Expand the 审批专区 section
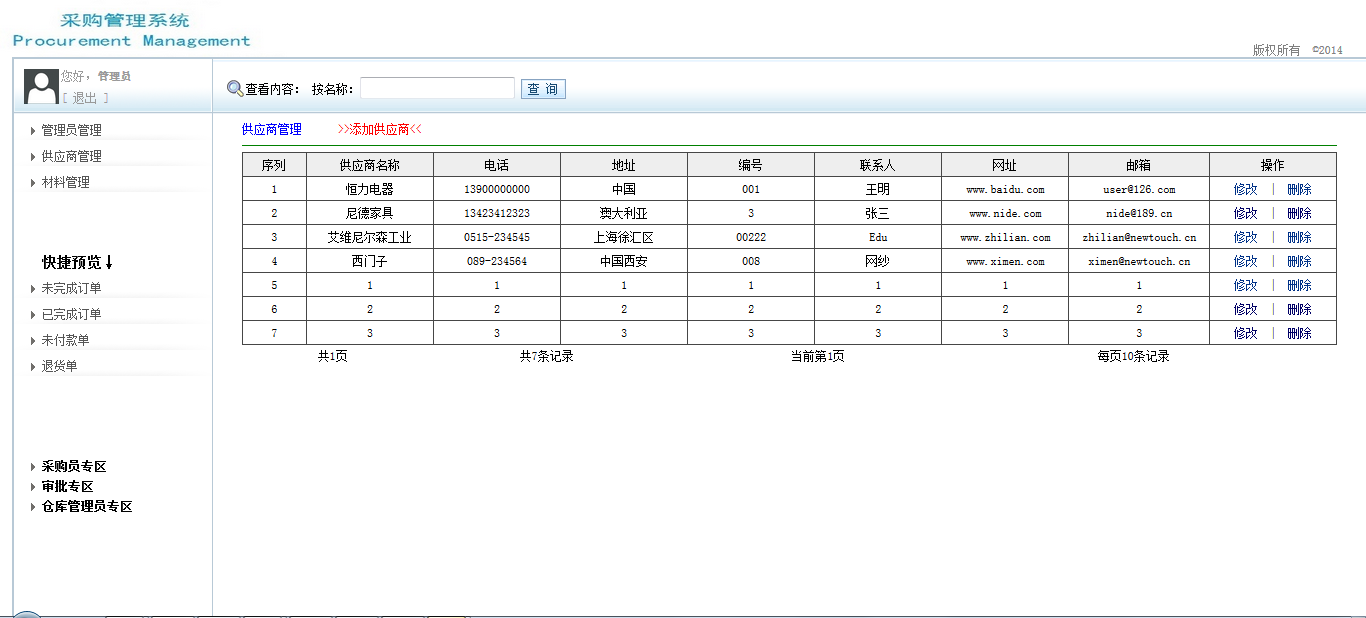Image resolution: width=1366 pixels, height=618 pixels. [x=67, y=486]
